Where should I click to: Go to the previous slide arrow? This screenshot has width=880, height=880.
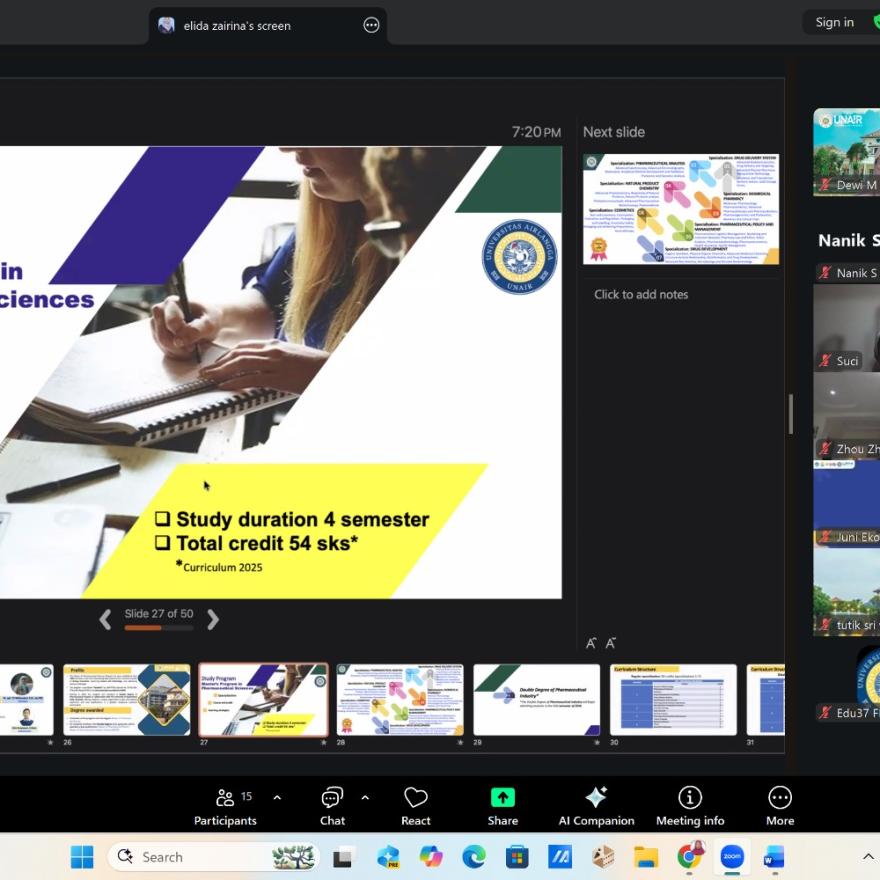[105, 620]
